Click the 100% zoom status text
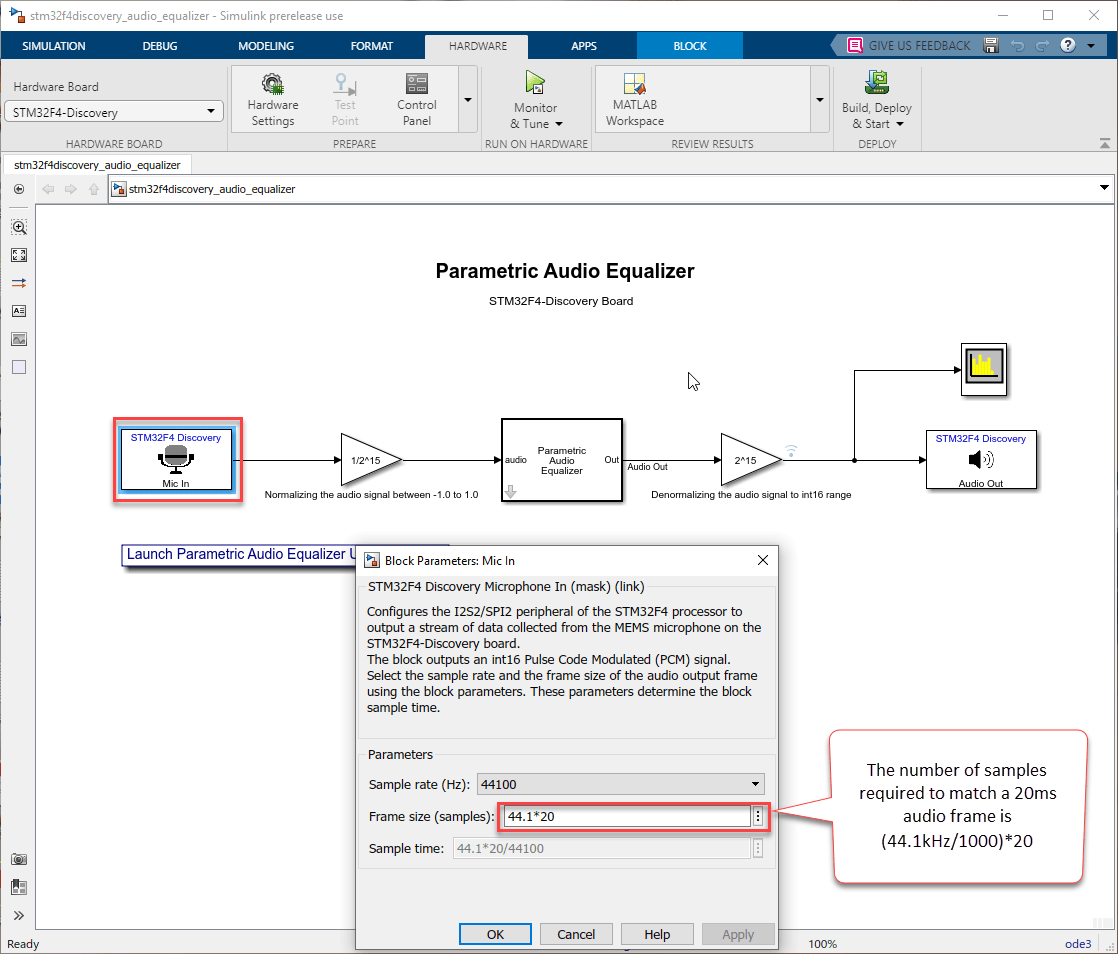The image size is (1118, 954). pyautogui.click(x=822, y=943)
